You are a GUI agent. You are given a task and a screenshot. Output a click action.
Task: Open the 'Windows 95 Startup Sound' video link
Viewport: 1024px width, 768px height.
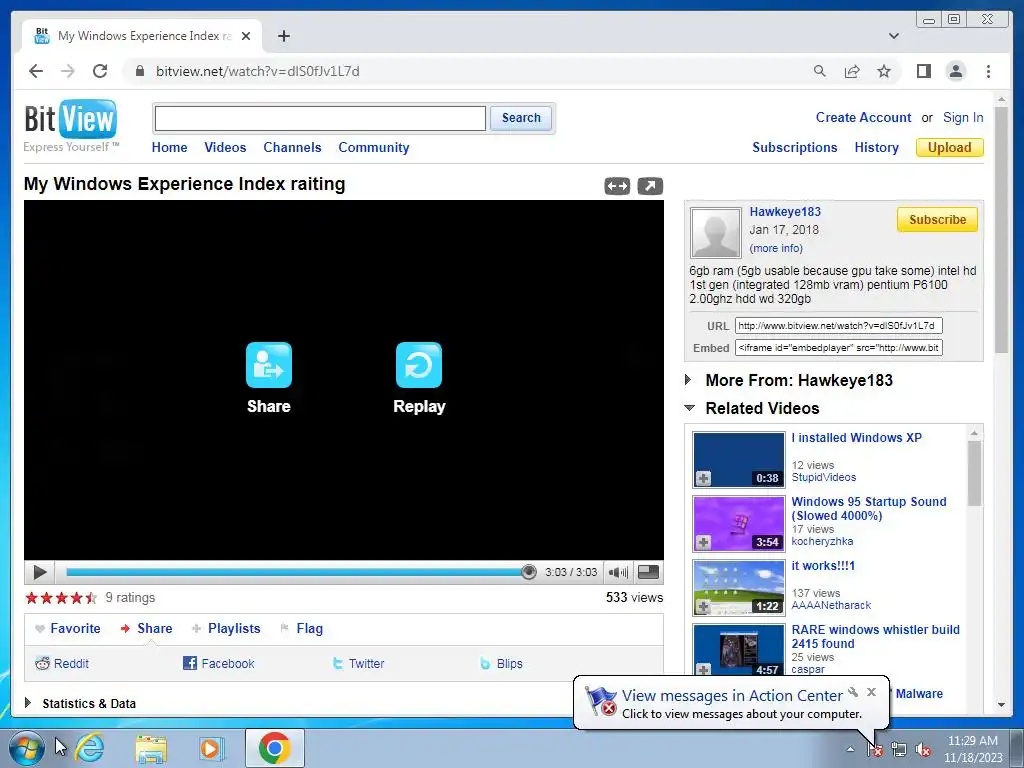[x=869, y=509]
